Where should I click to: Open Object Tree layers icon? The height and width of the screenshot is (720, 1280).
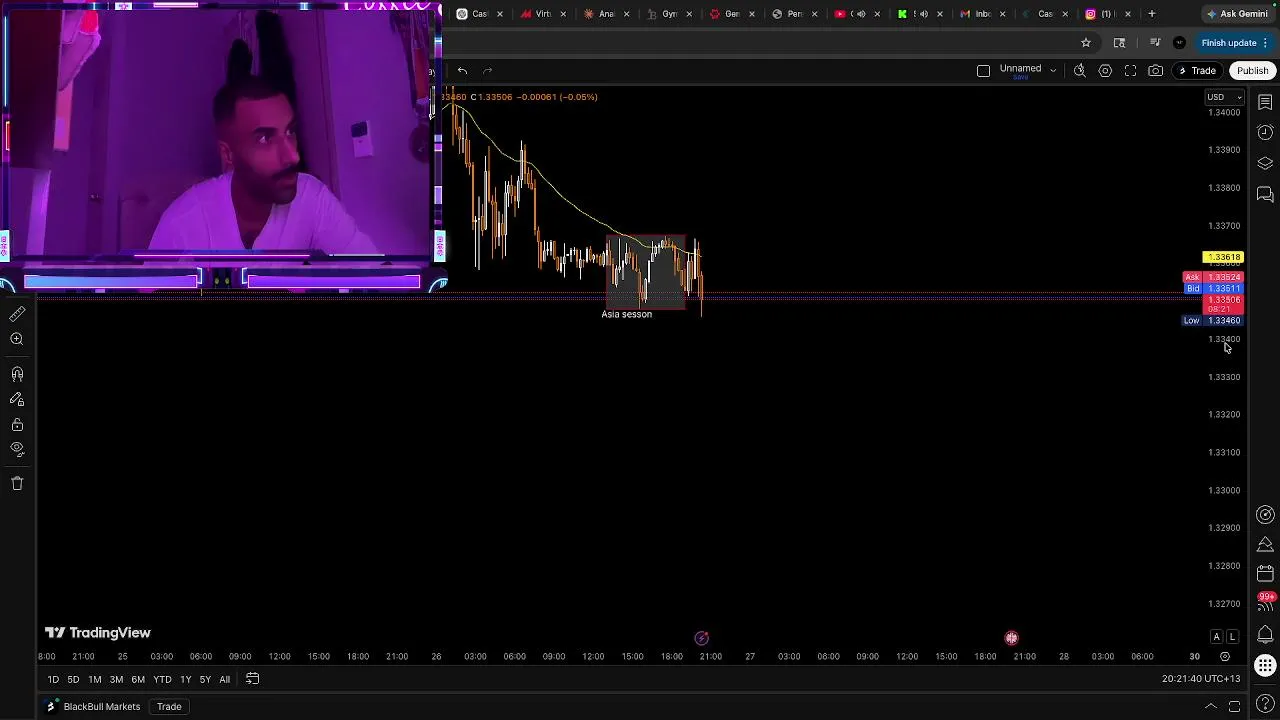[1265, 163]
